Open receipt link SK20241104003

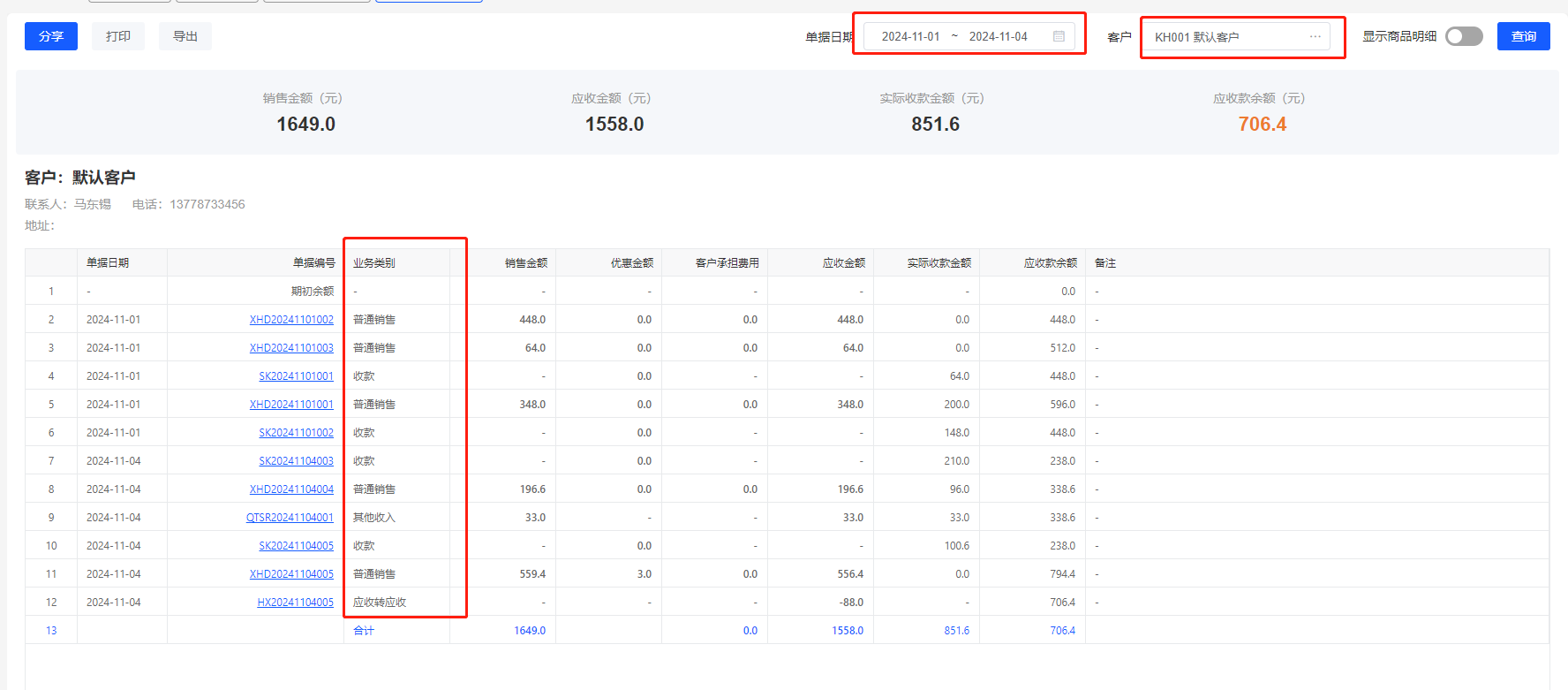[296, 461]
